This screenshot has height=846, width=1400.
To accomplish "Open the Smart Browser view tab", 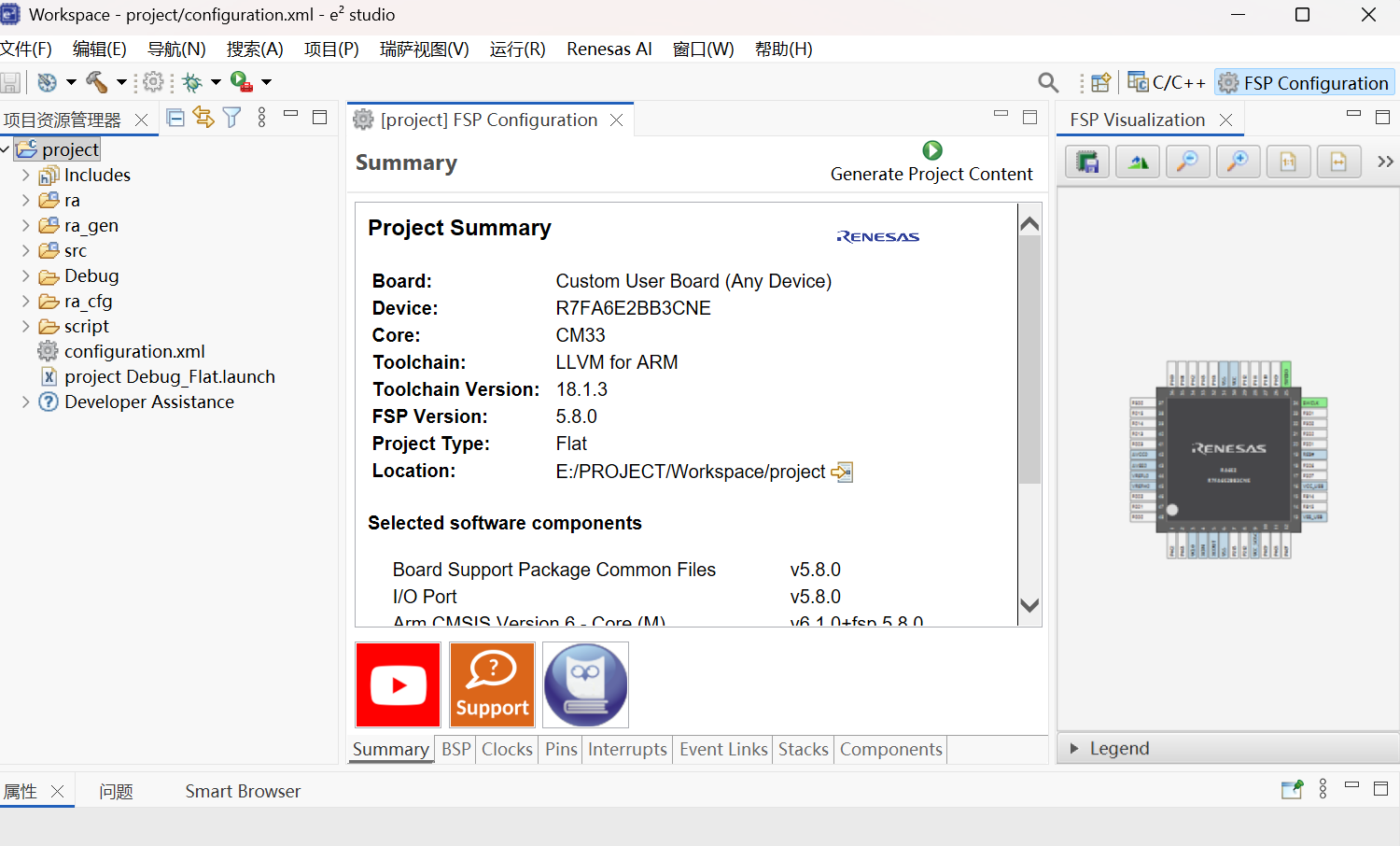I will [243, 791].
